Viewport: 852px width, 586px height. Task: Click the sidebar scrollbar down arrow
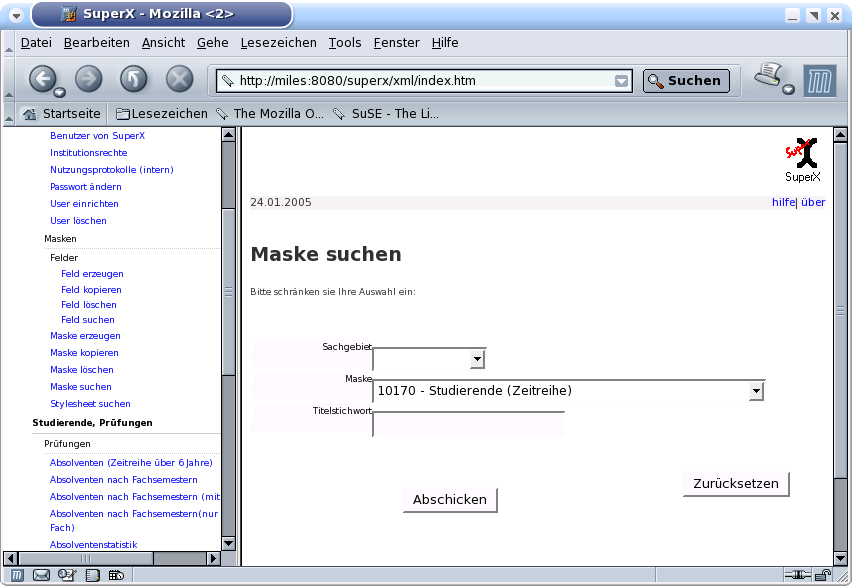228,543
